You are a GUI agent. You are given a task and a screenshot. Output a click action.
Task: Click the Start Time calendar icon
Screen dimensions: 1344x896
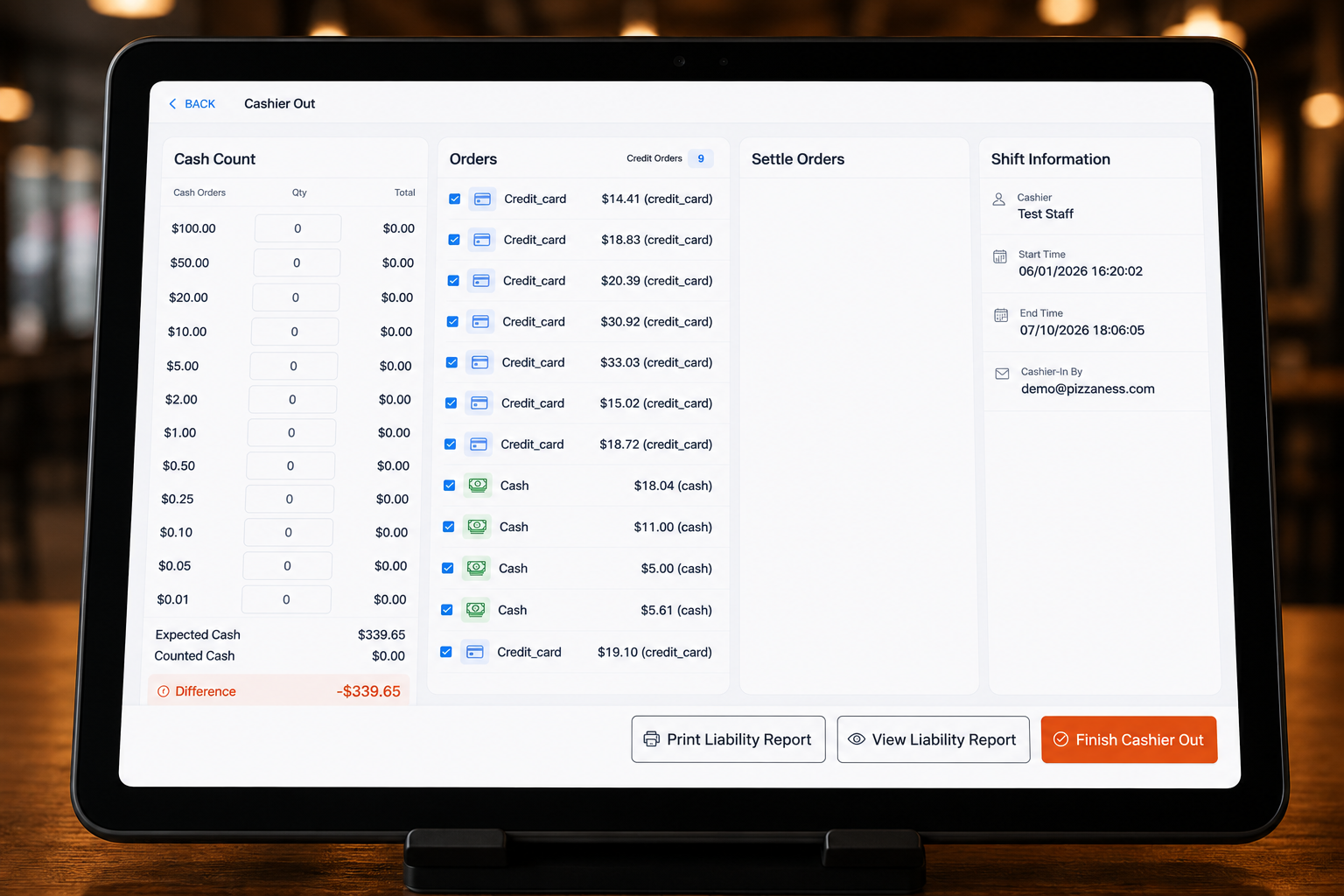coord(1000,256)
